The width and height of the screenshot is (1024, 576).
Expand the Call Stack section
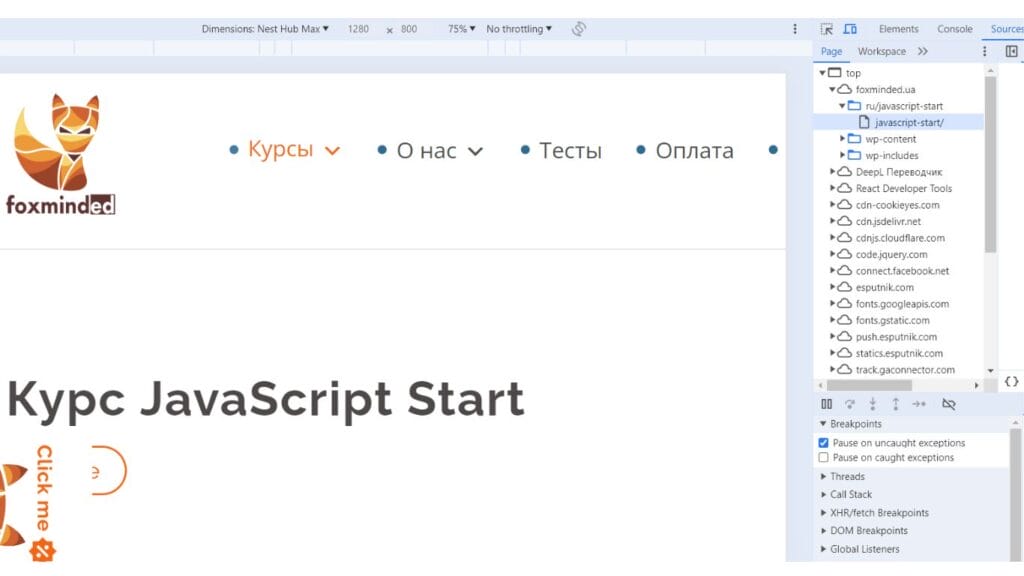[x=850, y=495]
